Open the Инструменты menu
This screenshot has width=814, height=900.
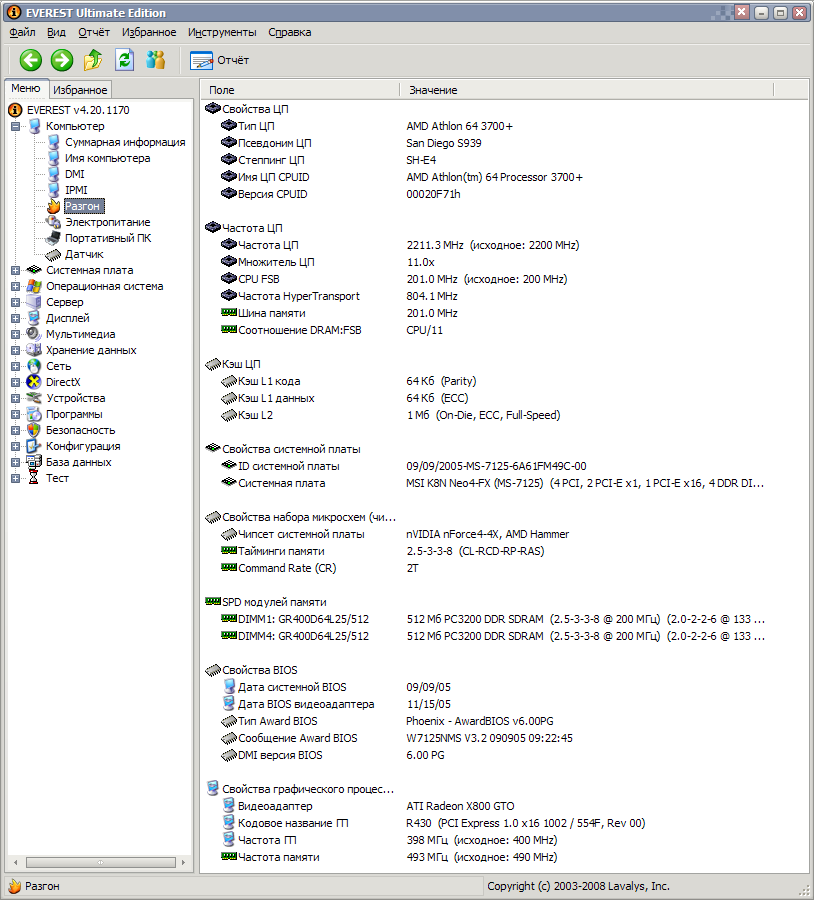coord(222,32)
